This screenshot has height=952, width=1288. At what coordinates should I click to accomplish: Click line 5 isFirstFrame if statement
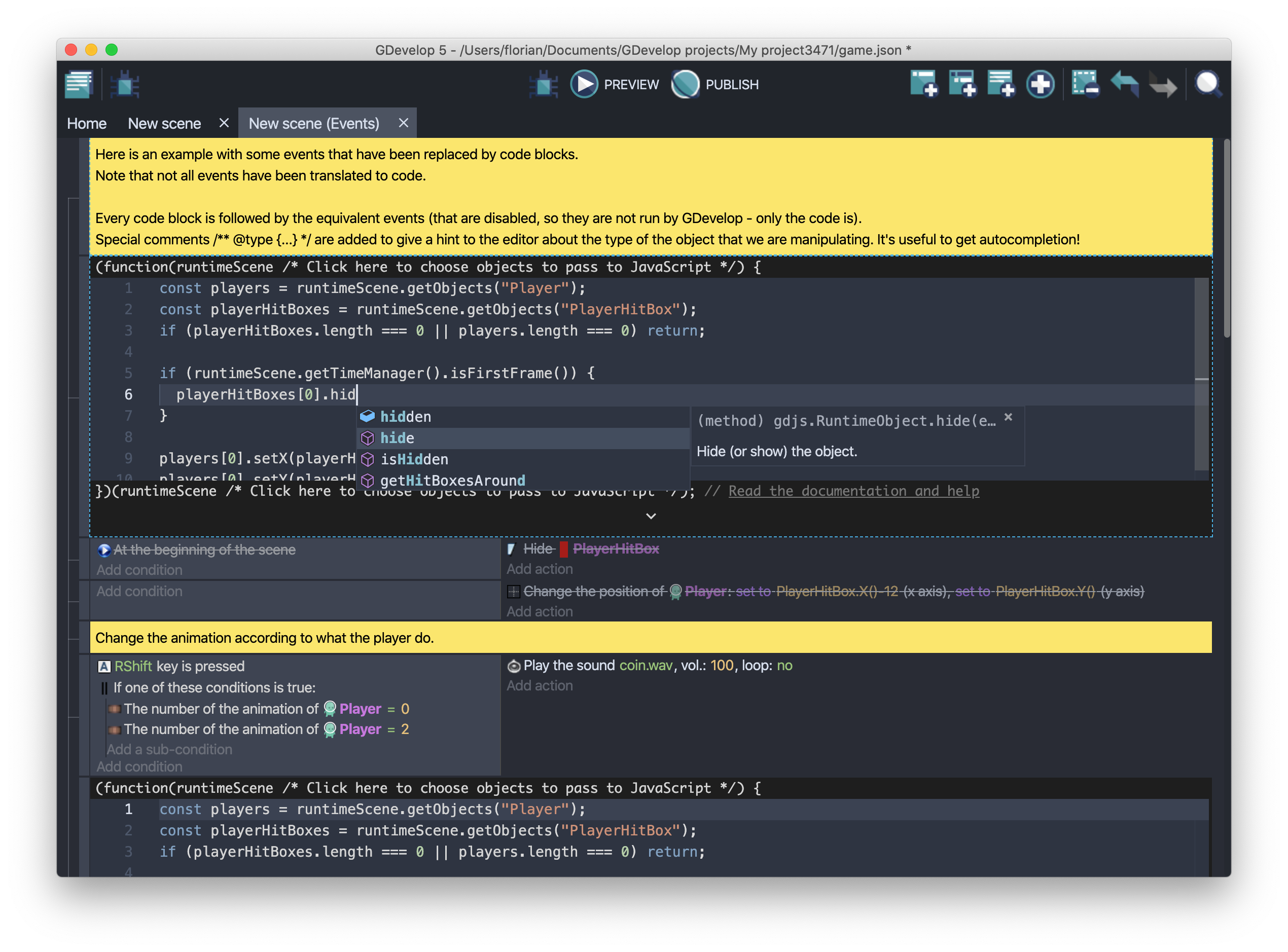pos(377,374)
